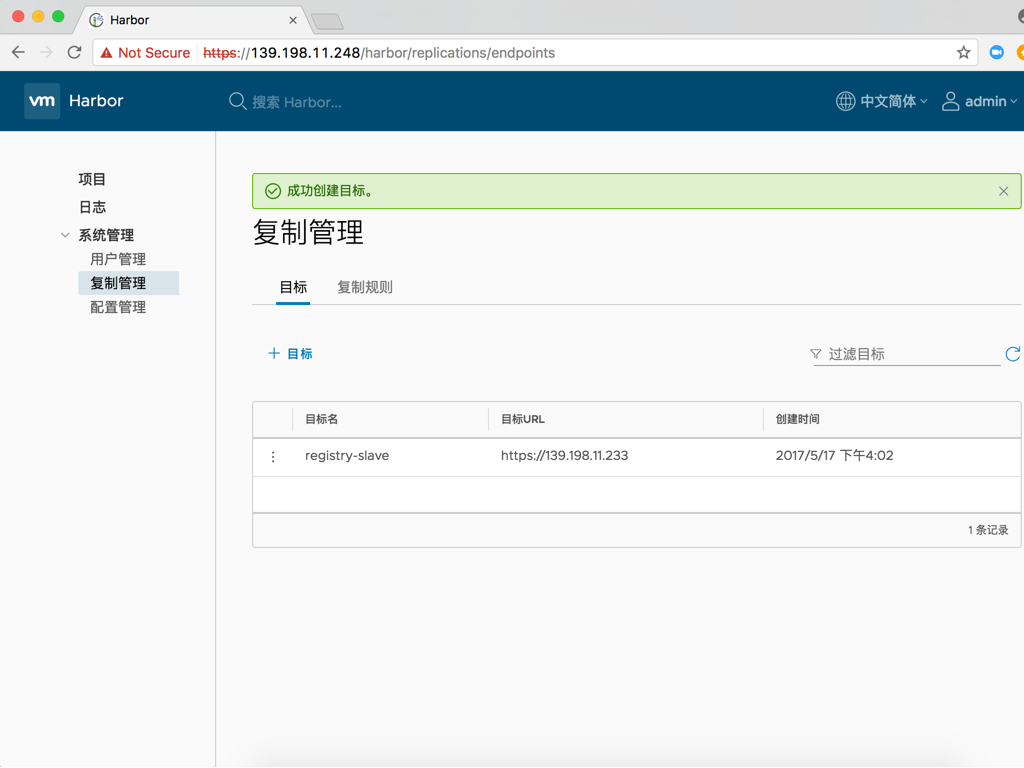Viewport: 1024px width, 768px height.
Task: Select the 目标 tab
Action: coord(292,285)
